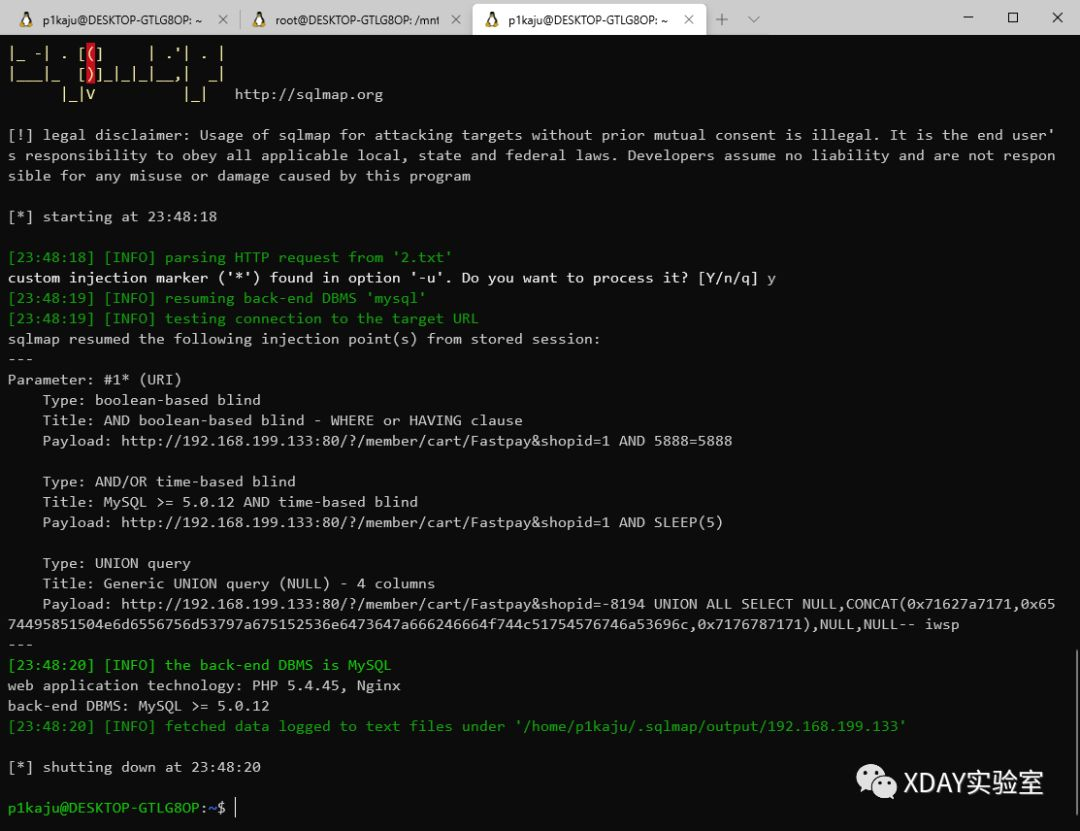This screenshot has width=1080, height=831.
Task: Switch to the inactive p1kaju@DESKTOP-GTLG8OP tab
Action: (x=121, y=19)
